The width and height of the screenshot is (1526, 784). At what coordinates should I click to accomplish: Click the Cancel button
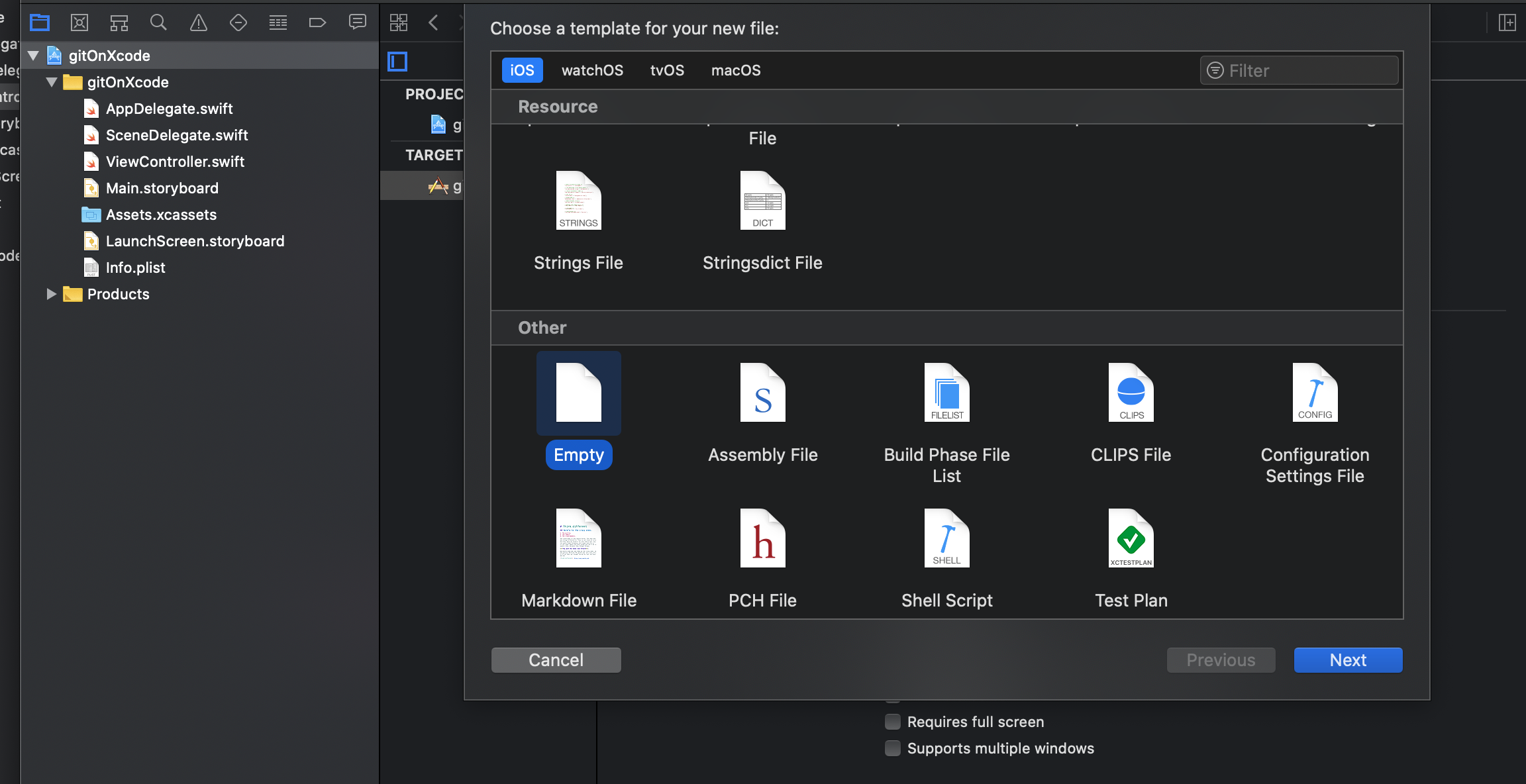tap(556, 660)
